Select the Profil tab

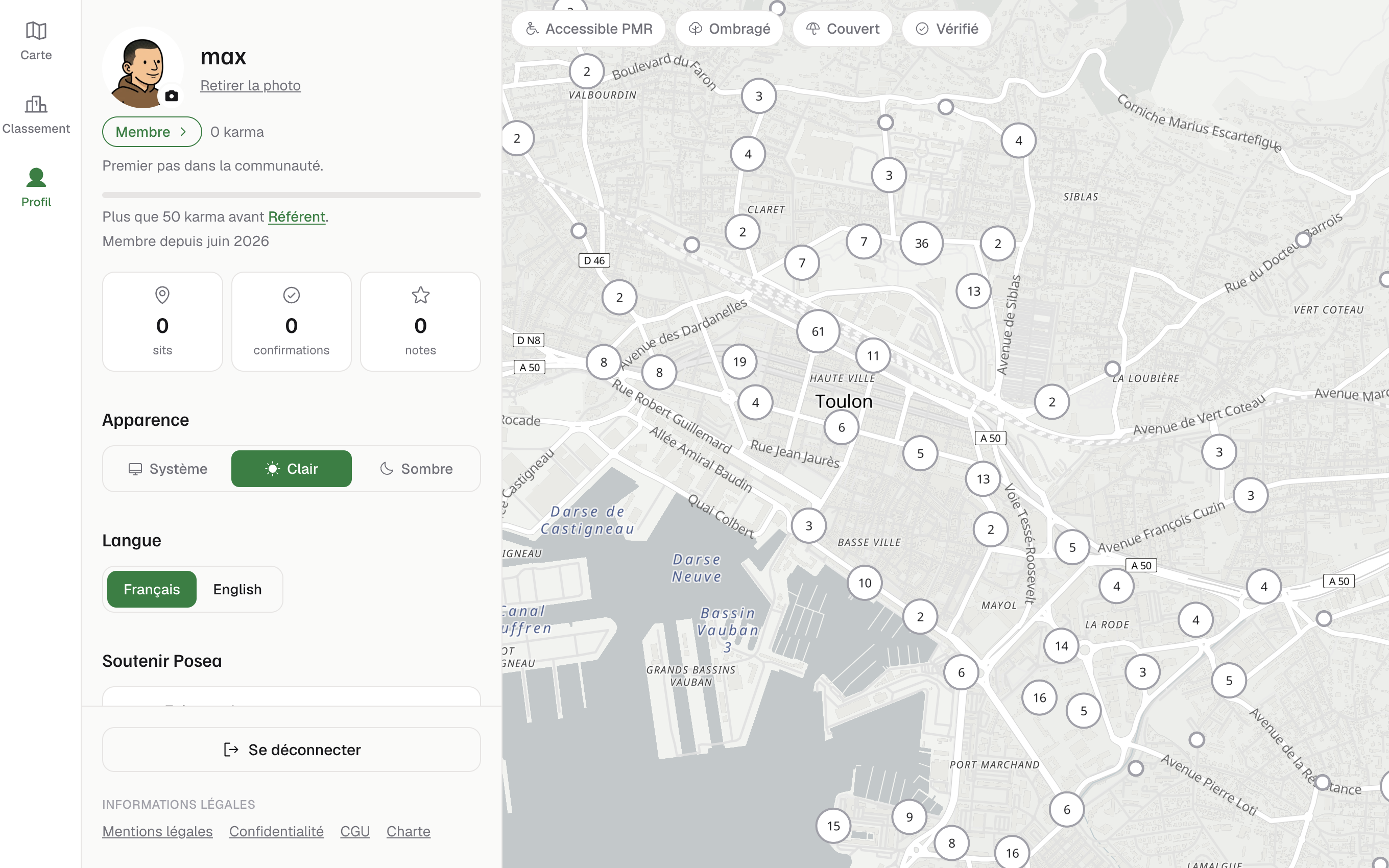pyautogui.click(x=36, y=188)
